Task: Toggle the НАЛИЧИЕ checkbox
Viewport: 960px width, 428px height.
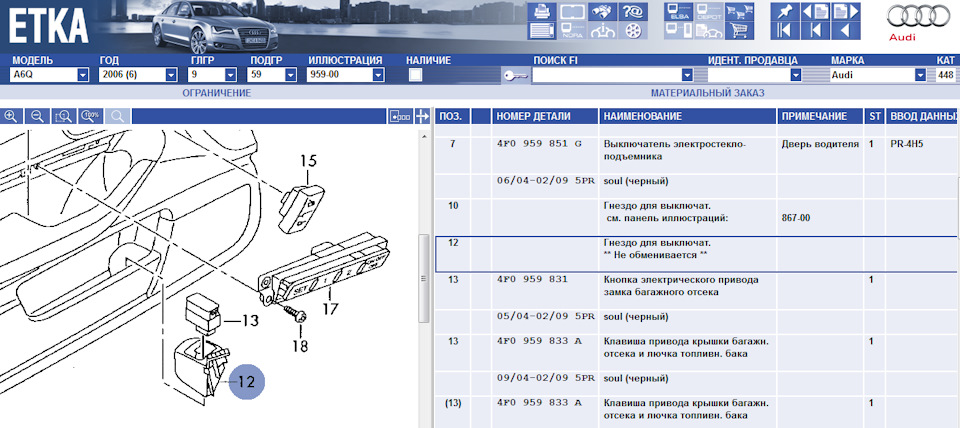Action: click(x=416, y=75)
